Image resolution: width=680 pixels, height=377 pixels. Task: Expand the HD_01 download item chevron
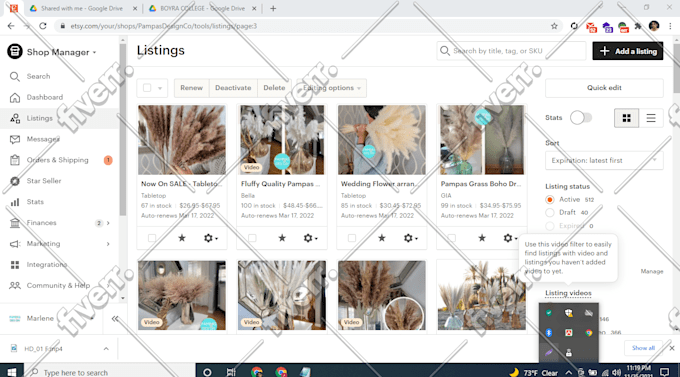click(x=106, y=349)
